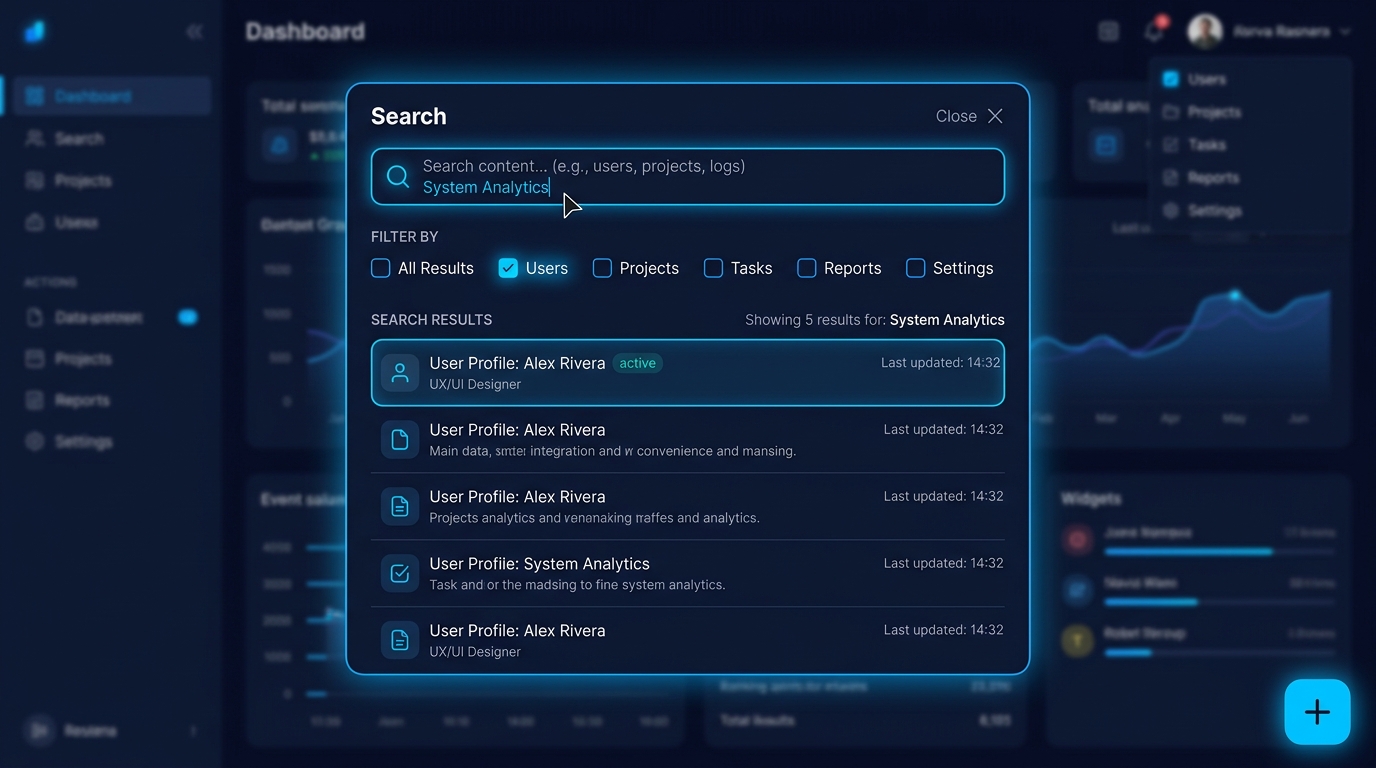Click 'Last updated: 14:32' on the System Analytics row
This screenshot has width=1376, height=768.
943,563
